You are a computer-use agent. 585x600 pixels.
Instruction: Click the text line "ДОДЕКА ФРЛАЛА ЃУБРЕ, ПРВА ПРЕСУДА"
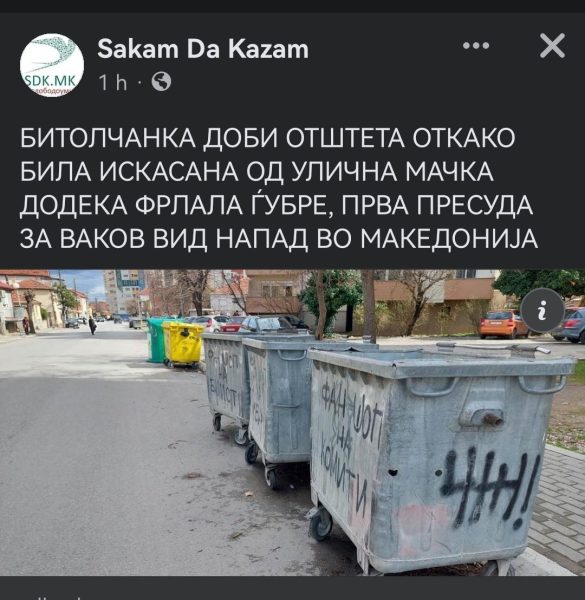[x=276, y=205]
